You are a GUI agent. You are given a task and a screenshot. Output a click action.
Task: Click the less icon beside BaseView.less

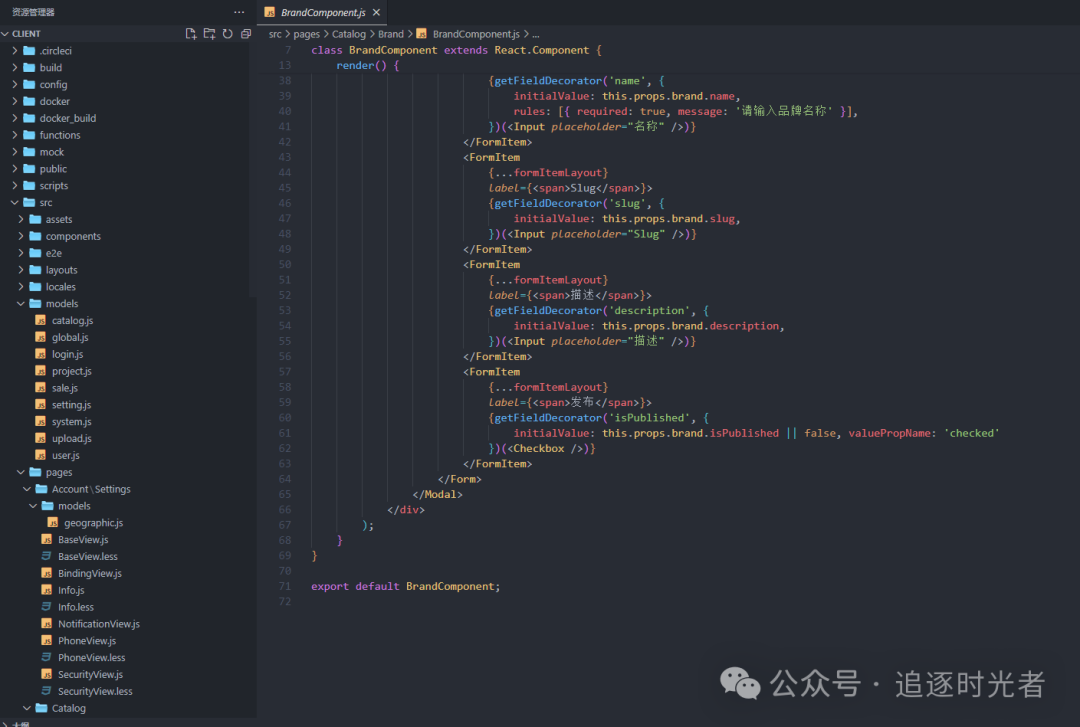click(x=47, y=556)
